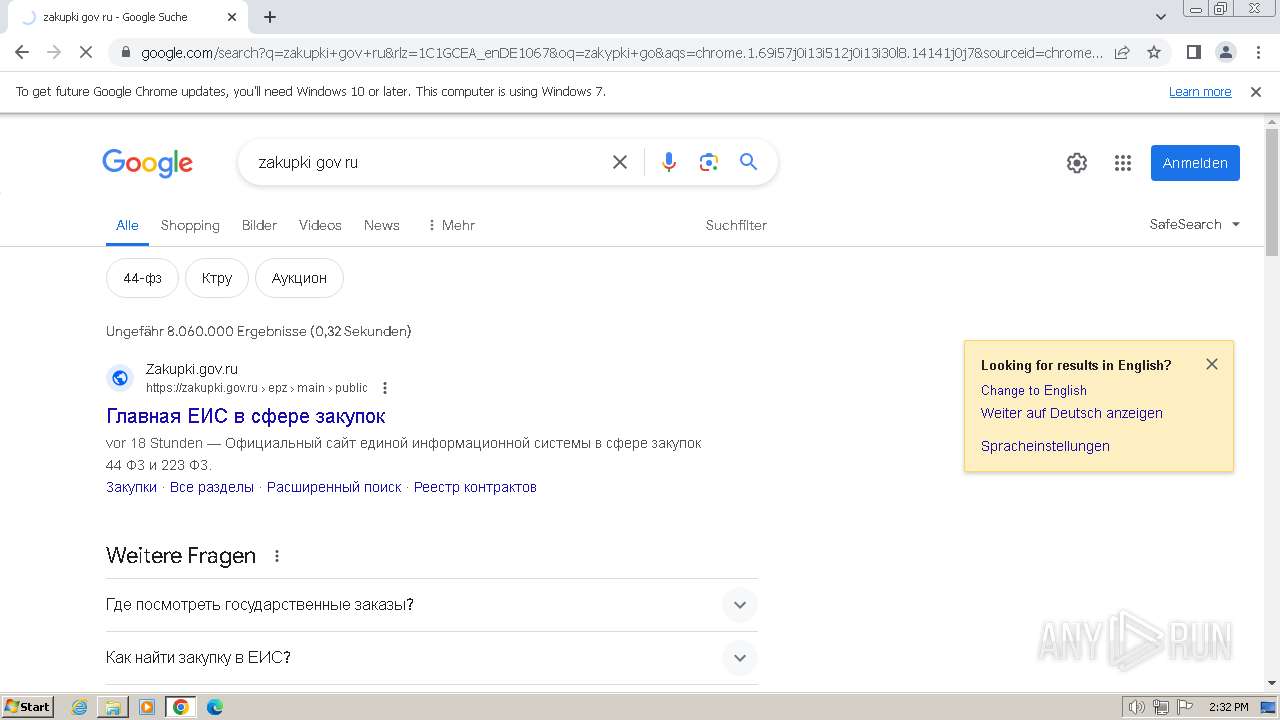This screenshot has width=1280, height=720.
Task: Open Internet Explorer from the taskbar
Action: [x=80, y=707]
